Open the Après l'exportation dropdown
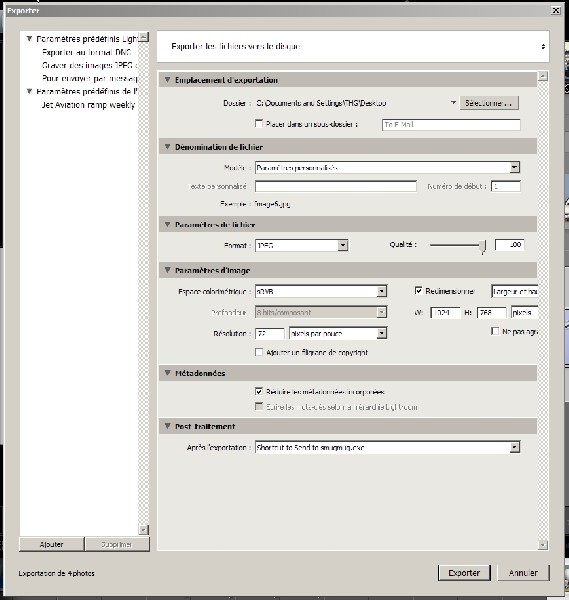Screen dimensions: 569x600 pyautogui.click(x=515, y=447)
